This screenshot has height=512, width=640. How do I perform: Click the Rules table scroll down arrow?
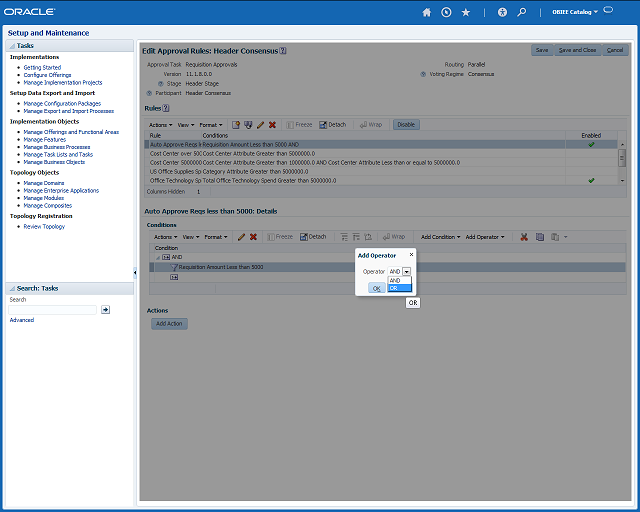click(622, 180)
